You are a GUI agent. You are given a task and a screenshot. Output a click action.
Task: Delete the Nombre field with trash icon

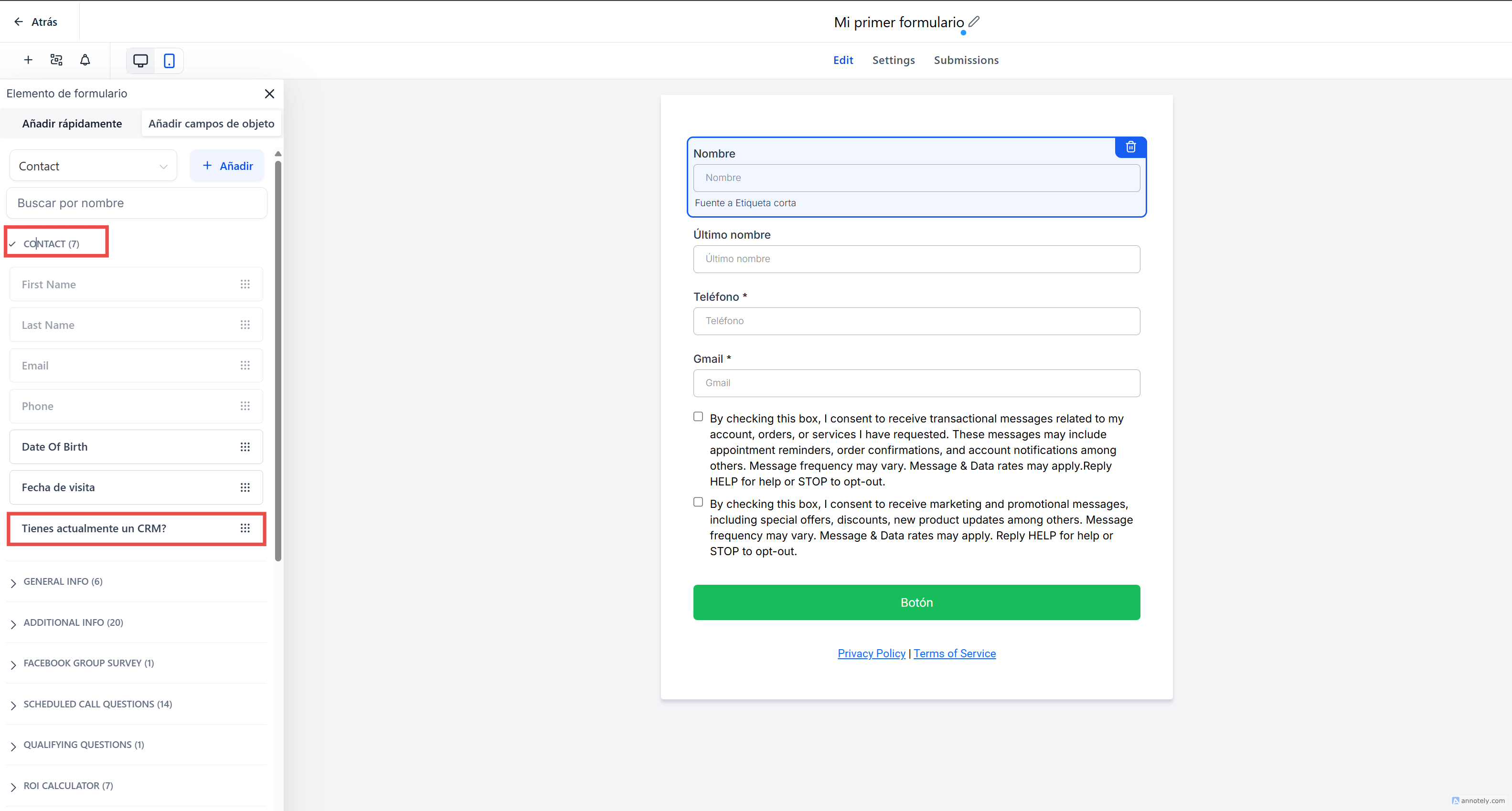click(x=1130, y=147)
